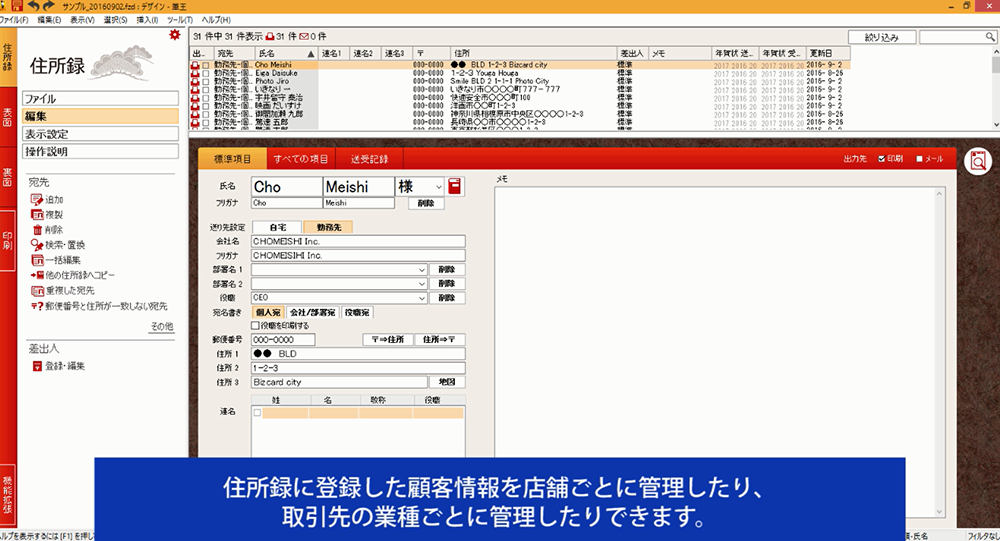
Task: Click 削除 button beside furigana
Action: 426,203
